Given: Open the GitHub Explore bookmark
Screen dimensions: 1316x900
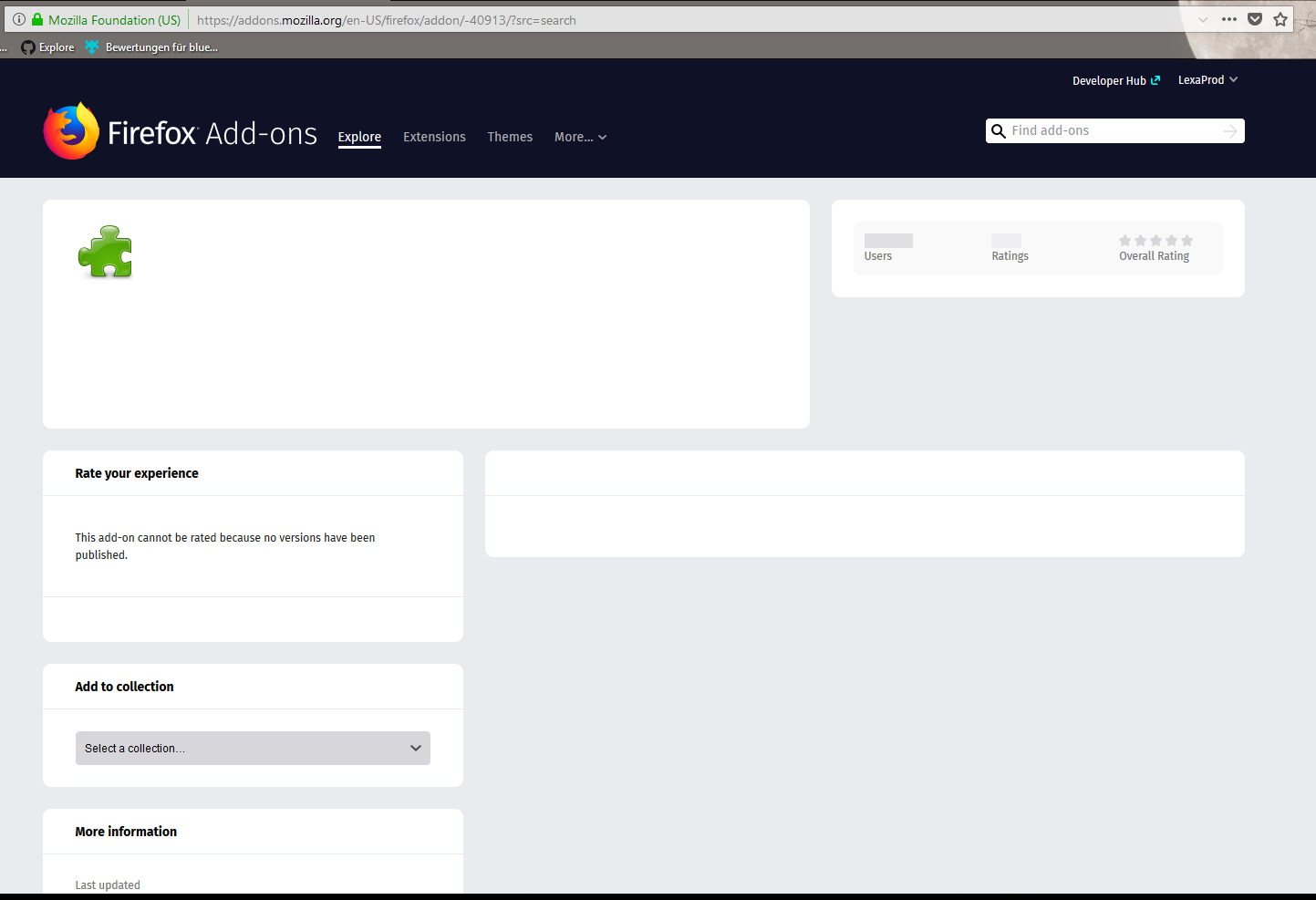Looking at the screenshot, I should pyautogui.click(x=47, y=47).
